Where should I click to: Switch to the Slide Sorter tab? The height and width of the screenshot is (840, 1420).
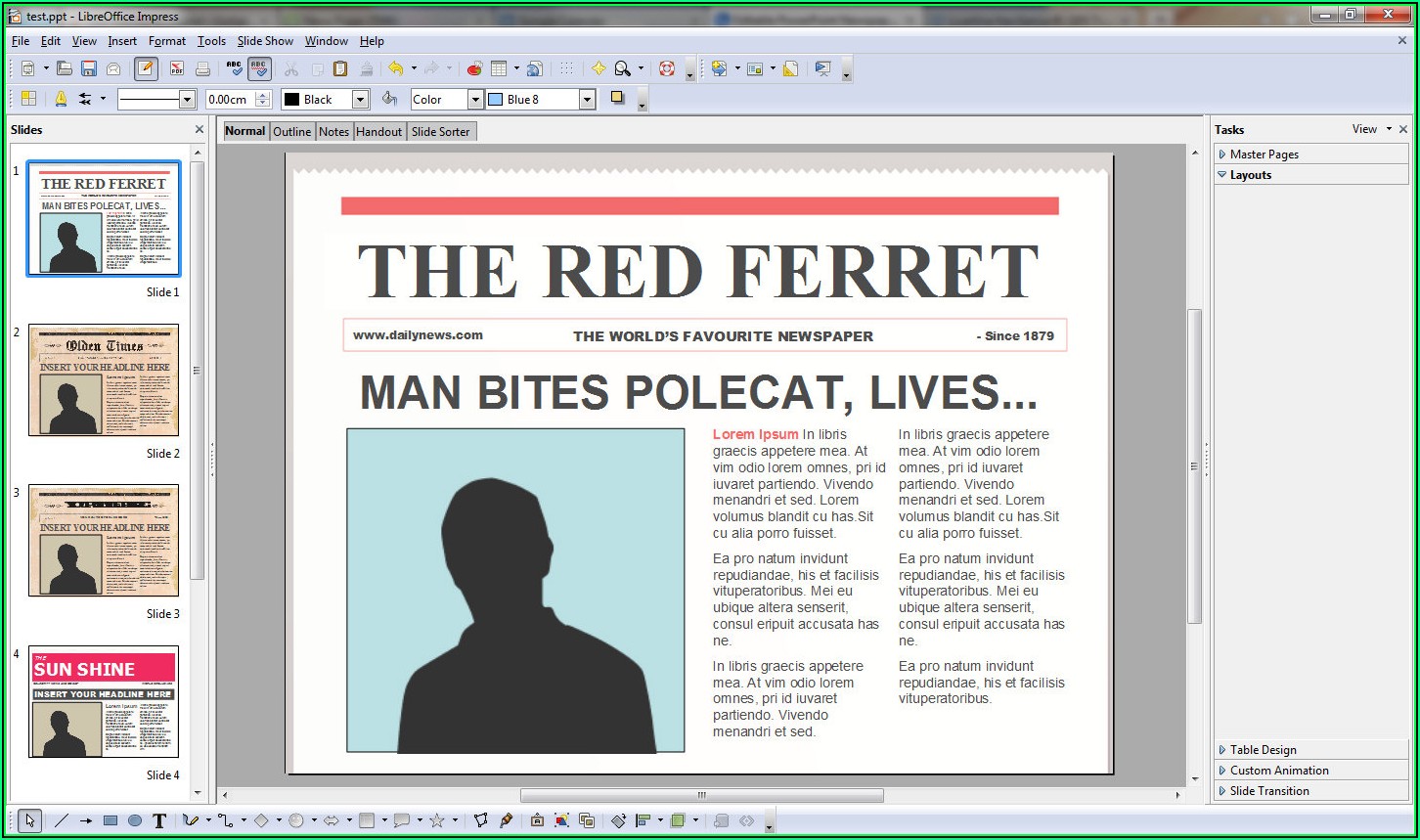pyautogui.click(x=440, y=132)
